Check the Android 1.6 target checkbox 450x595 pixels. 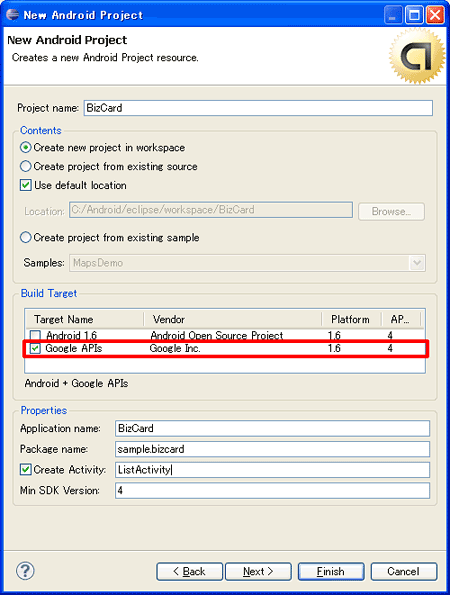(x=35, y=335)
